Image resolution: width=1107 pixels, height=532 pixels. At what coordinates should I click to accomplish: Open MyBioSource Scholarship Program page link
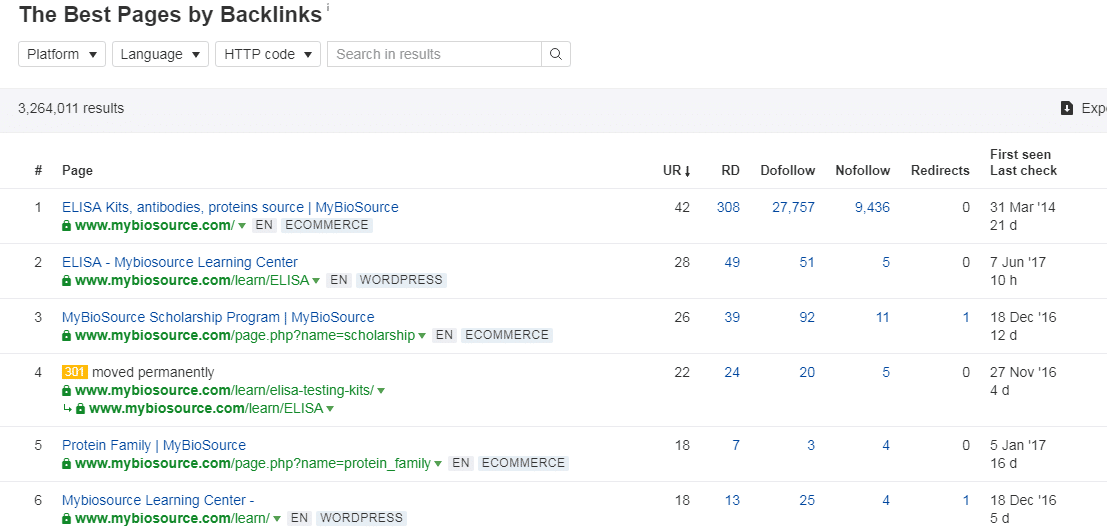pyautogui.click(x=218, y=317)
